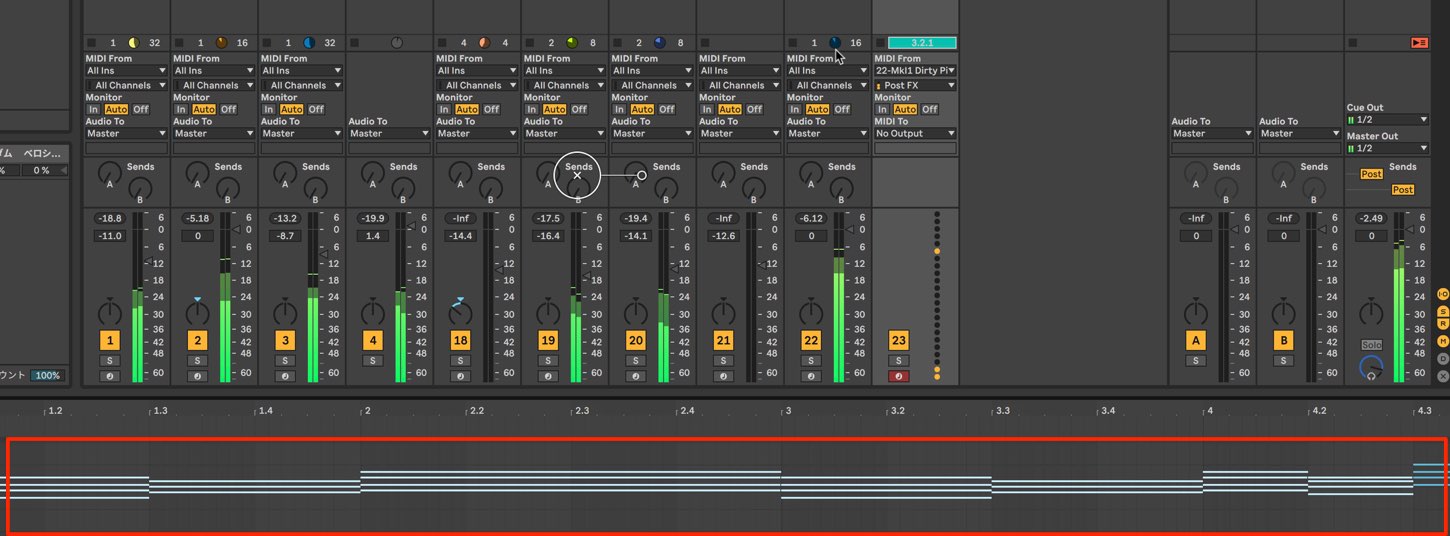
Task: Click the green clip progress icon on track 19
Action: [572, 43]
